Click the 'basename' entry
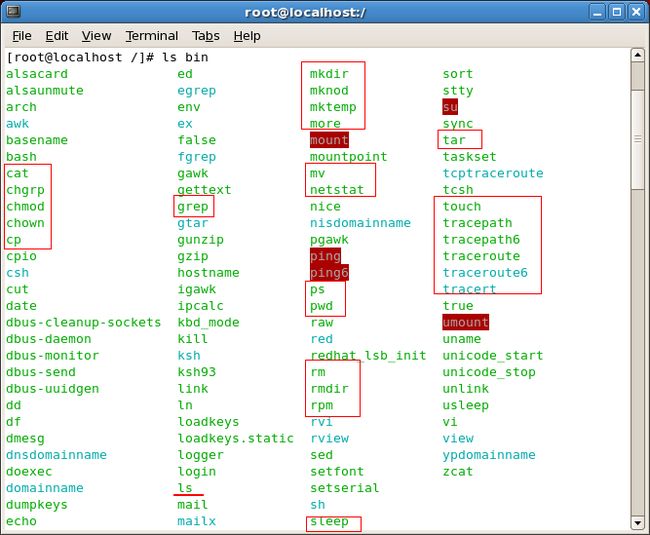Viewport: 650px width, 535px height. click(x=37, y=140)
